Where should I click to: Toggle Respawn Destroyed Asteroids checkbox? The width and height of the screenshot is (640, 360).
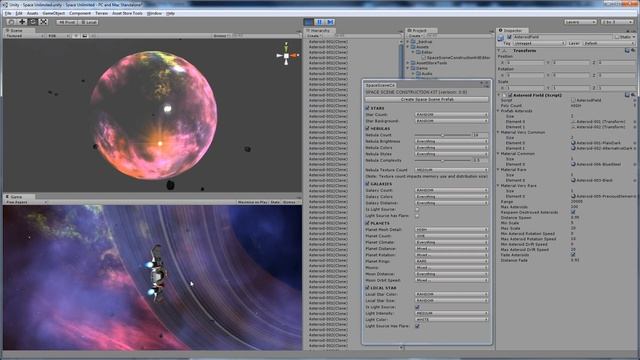pyautogui.click(x=573, y=212)
